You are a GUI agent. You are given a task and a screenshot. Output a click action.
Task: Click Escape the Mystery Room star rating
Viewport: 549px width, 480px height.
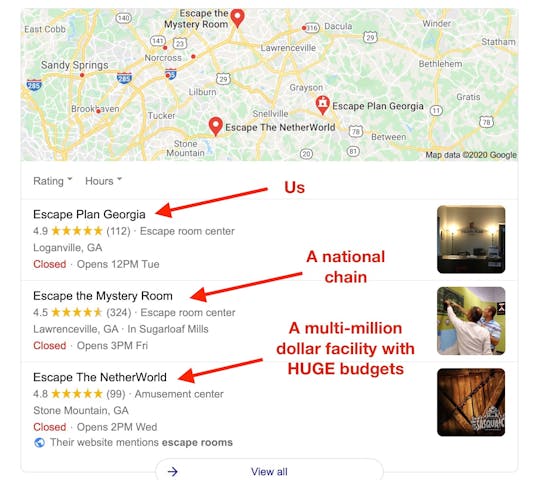click(77, 312)
